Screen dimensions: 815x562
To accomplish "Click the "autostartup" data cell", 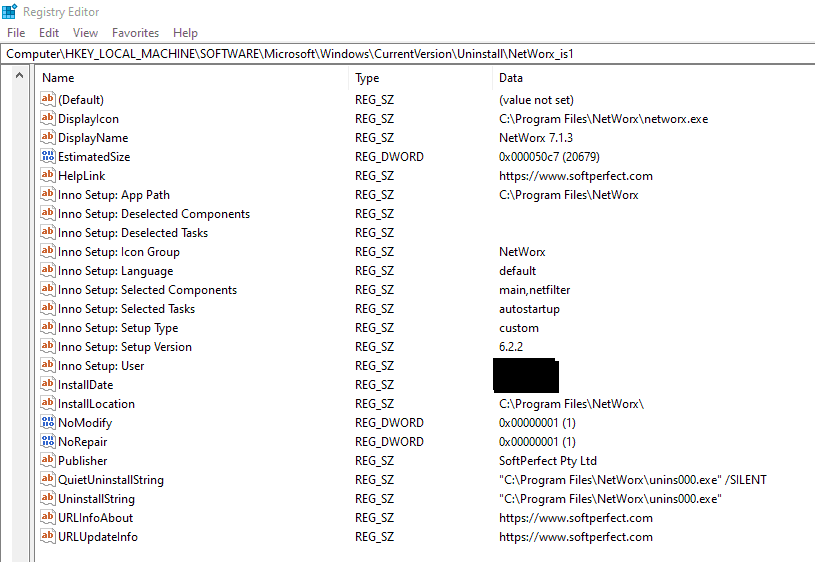I will click(529, 309).
